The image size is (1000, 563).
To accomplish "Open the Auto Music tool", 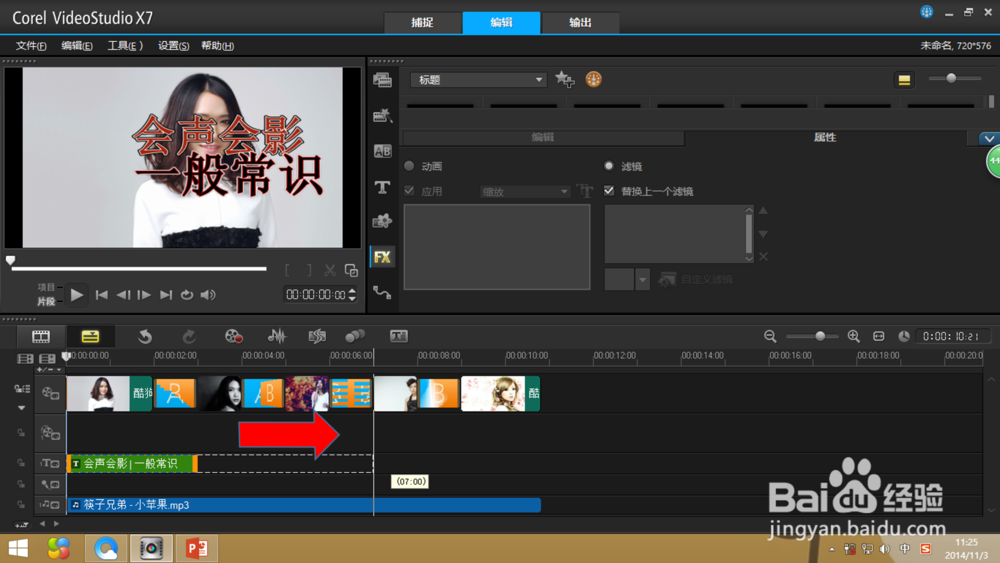I will [317, 336].
